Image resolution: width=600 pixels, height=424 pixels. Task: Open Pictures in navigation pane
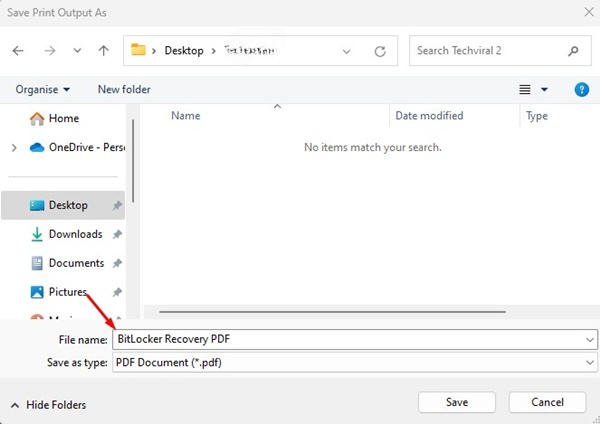58,292
